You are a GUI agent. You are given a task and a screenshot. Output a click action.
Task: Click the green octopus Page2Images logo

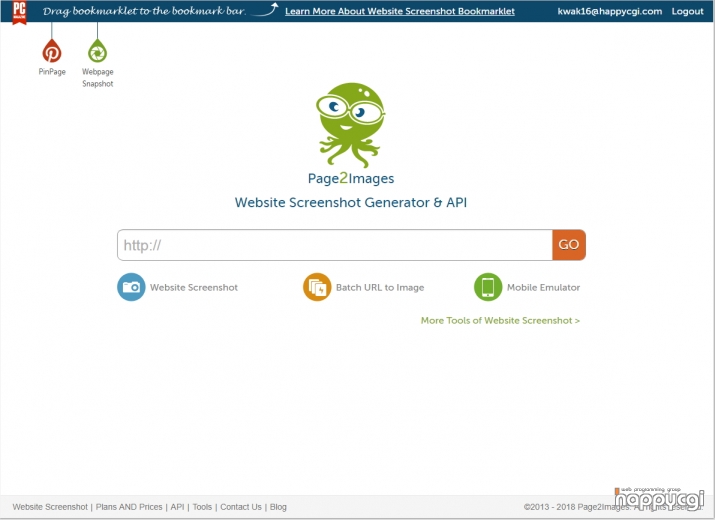pos(351,125)
